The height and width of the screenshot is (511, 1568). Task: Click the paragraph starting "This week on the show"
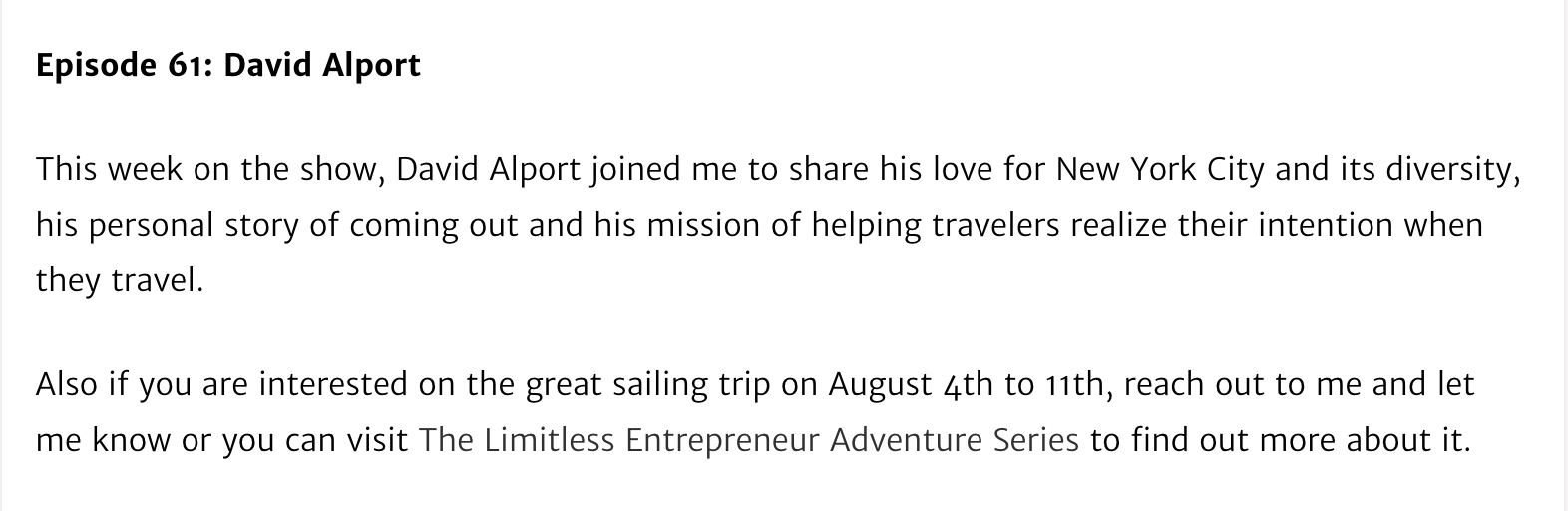(x=778, y=225)
